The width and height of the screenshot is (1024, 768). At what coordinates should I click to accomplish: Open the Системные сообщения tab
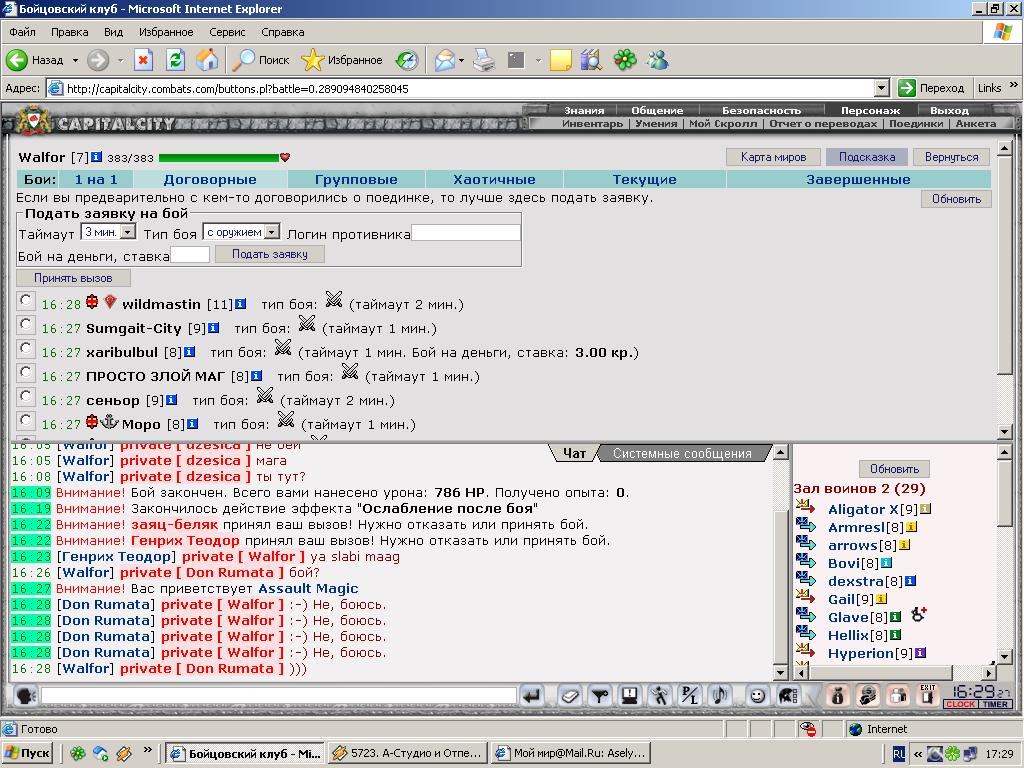(x=682, y=453)
